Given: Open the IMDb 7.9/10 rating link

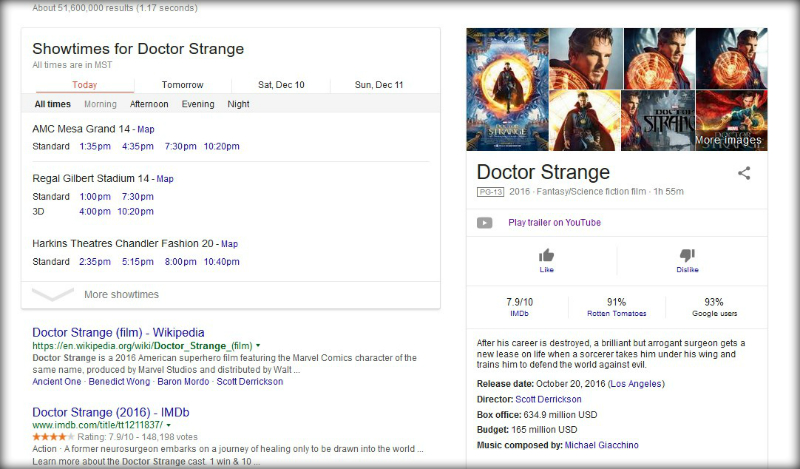Looking at the screenshot, I should 519,307.
